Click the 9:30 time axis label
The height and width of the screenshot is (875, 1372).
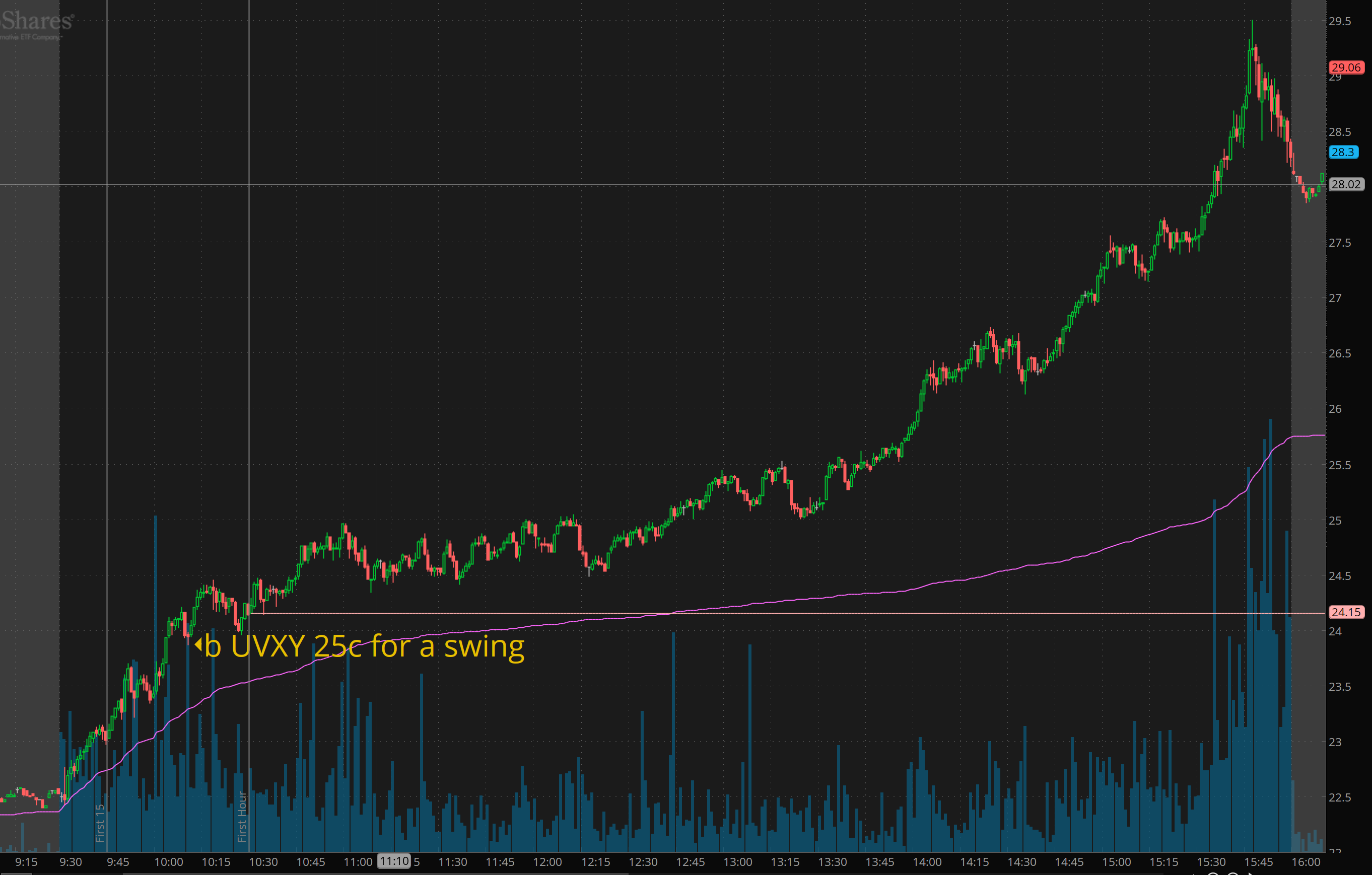coord(71,862)
